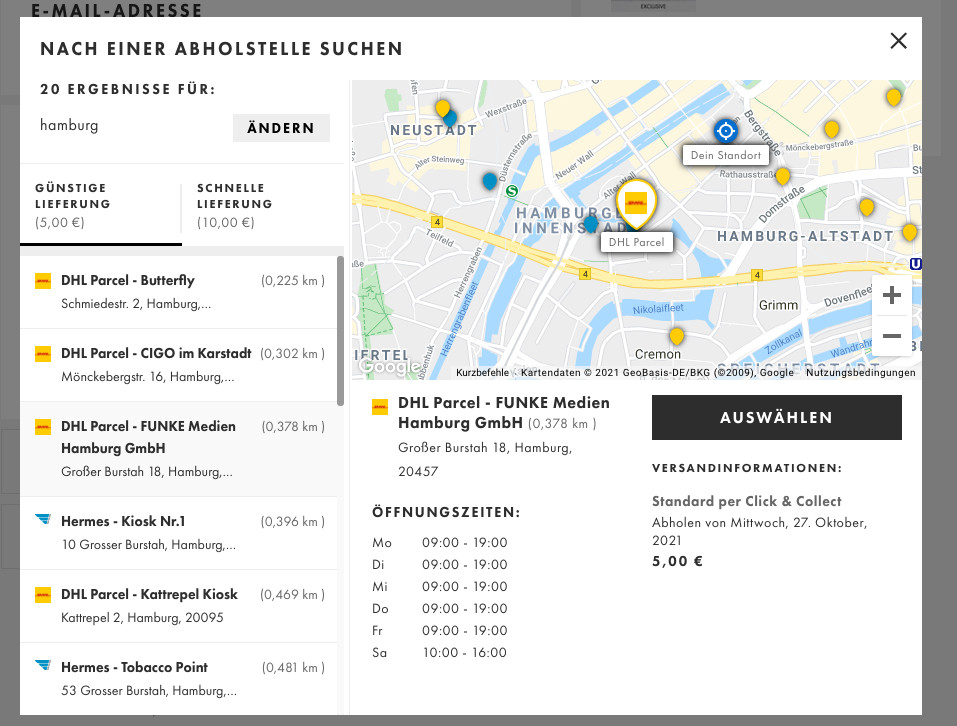Screen dimensions: 957x726
Task: Select DHL Parcel - CIGO im Karstadt
Action: [179, 365]
